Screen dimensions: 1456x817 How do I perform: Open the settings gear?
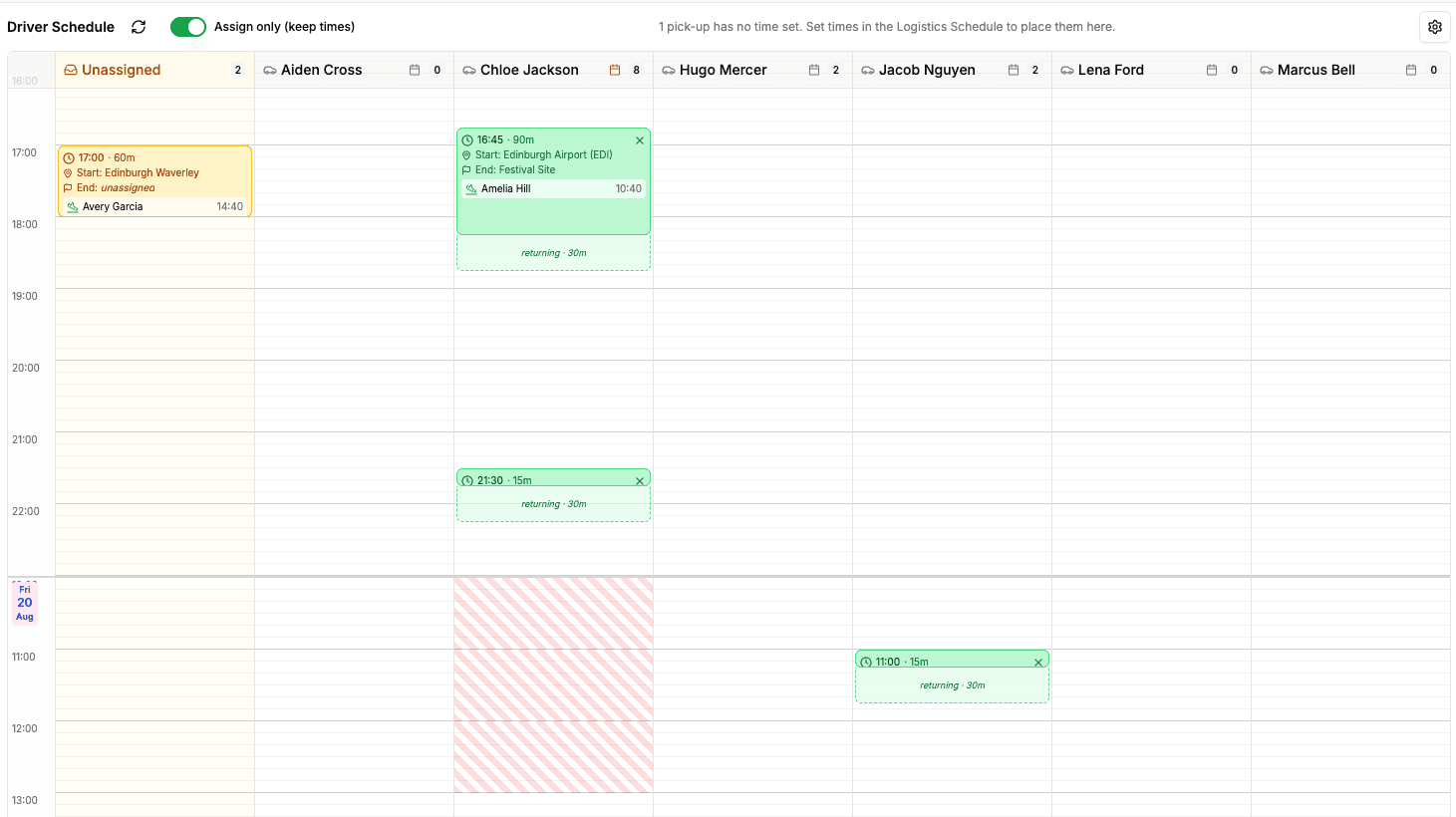pos(1435,27)
